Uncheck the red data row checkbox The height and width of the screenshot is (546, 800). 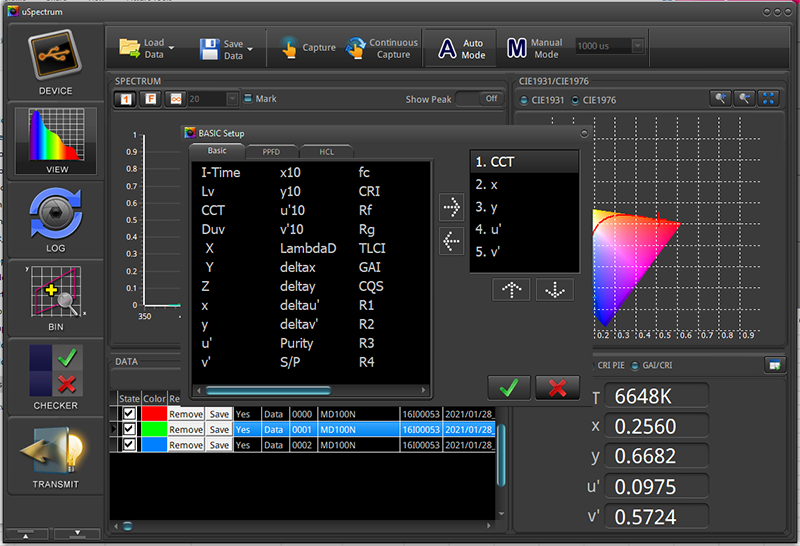[x=128, y=414]
